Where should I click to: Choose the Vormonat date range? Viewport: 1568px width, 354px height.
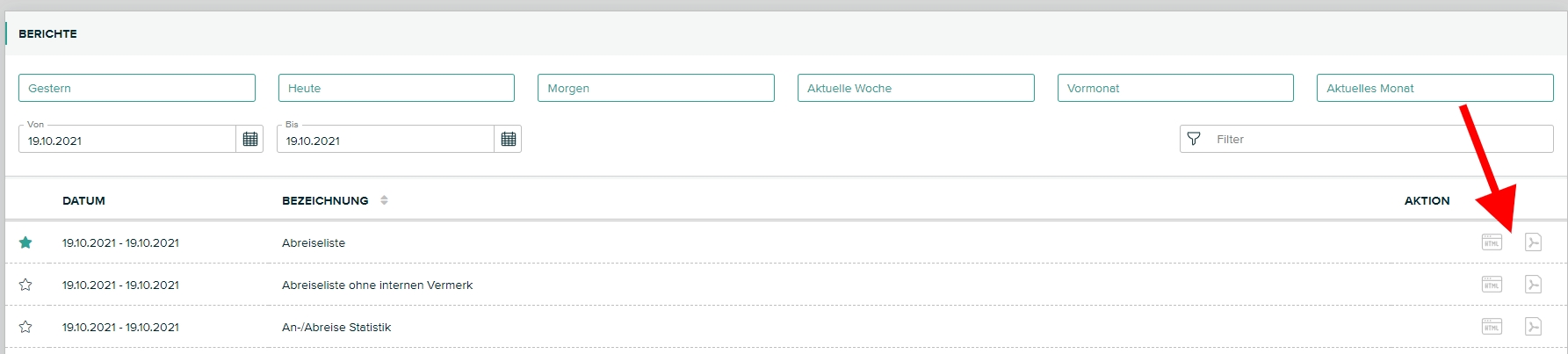(x=1175, y=88)
